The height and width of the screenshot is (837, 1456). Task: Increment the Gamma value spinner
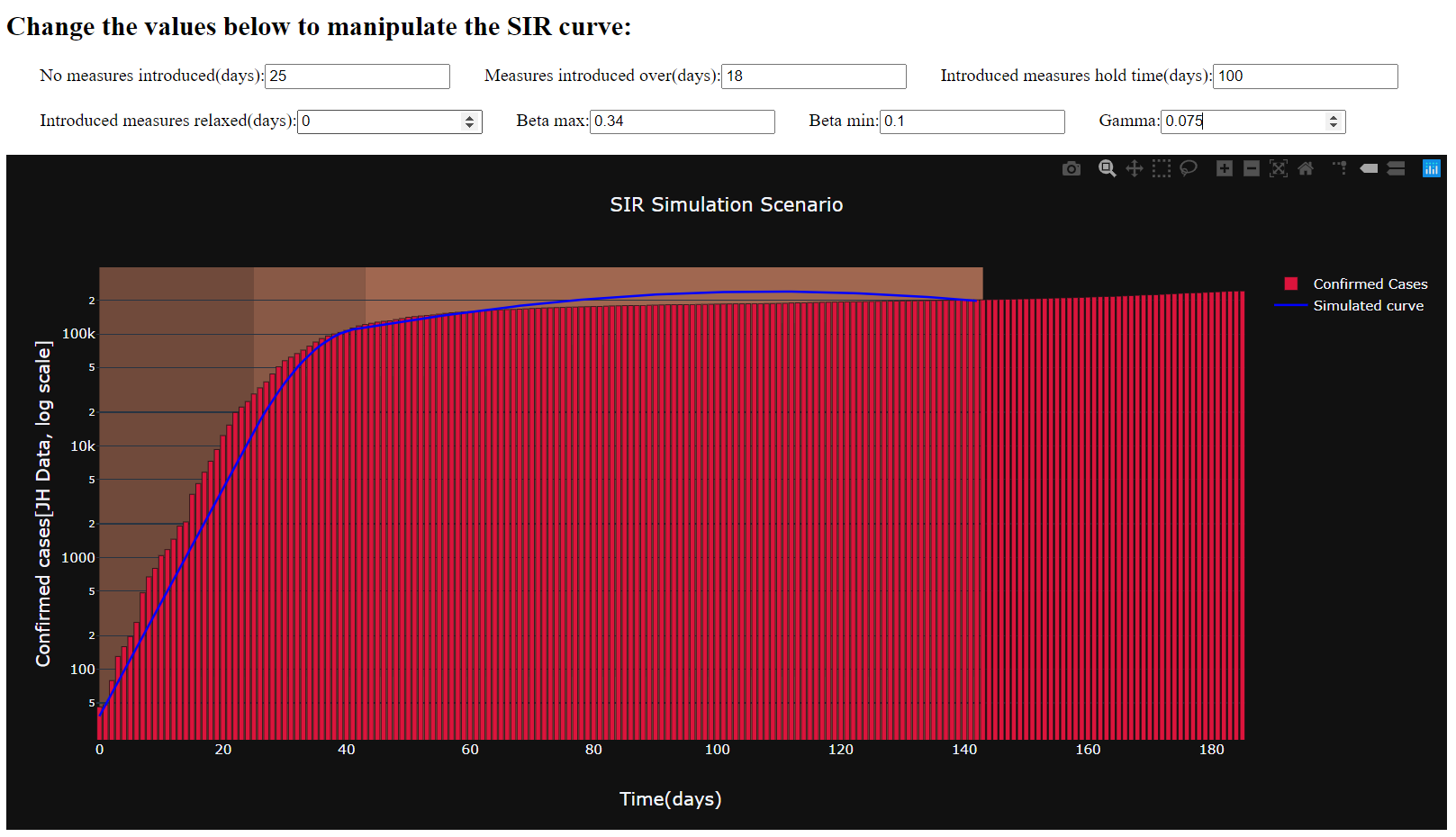[x=1334, y=117]
